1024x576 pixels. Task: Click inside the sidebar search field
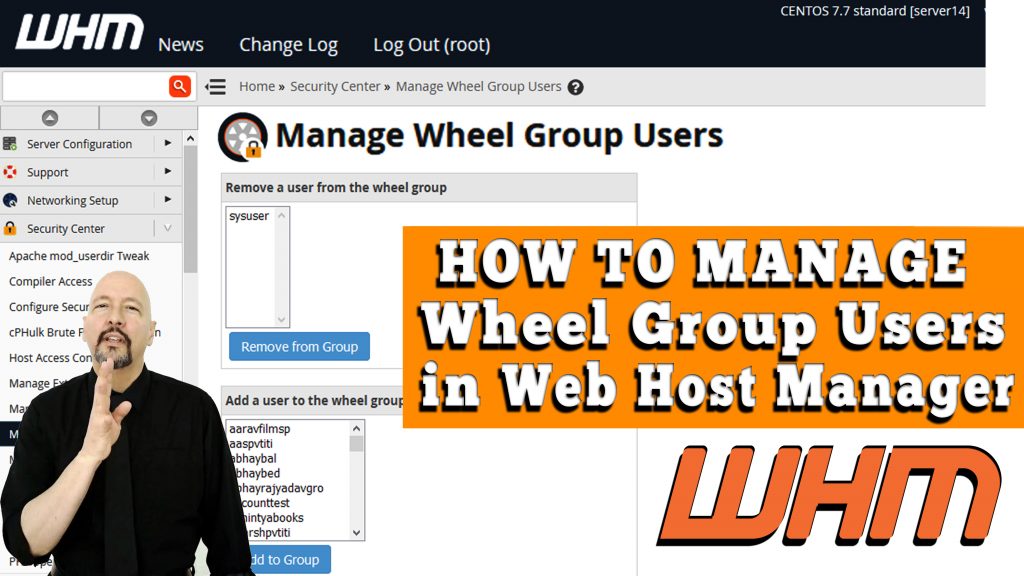click(85, 86)
